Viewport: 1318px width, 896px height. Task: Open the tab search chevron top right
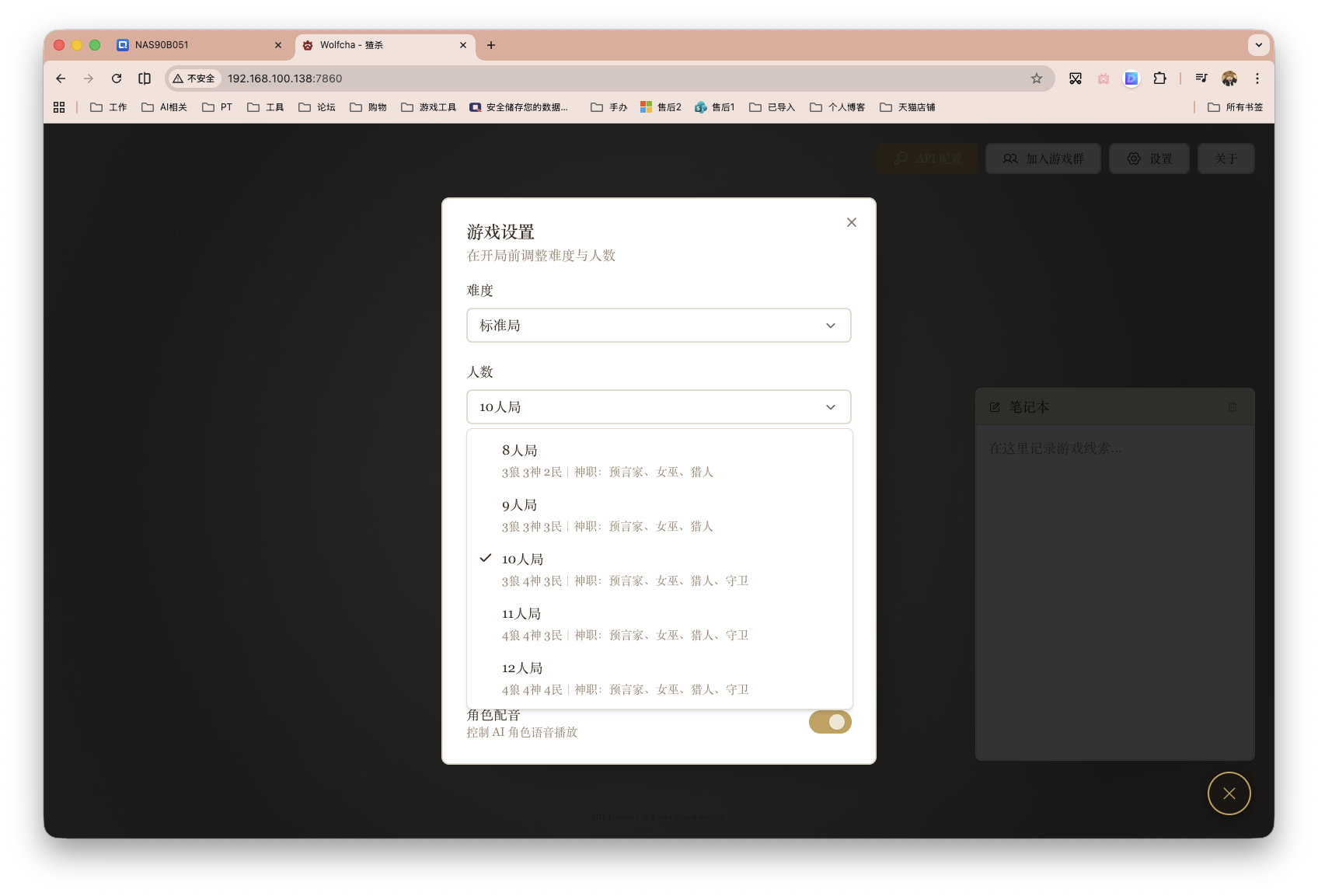click(1259, 45)
